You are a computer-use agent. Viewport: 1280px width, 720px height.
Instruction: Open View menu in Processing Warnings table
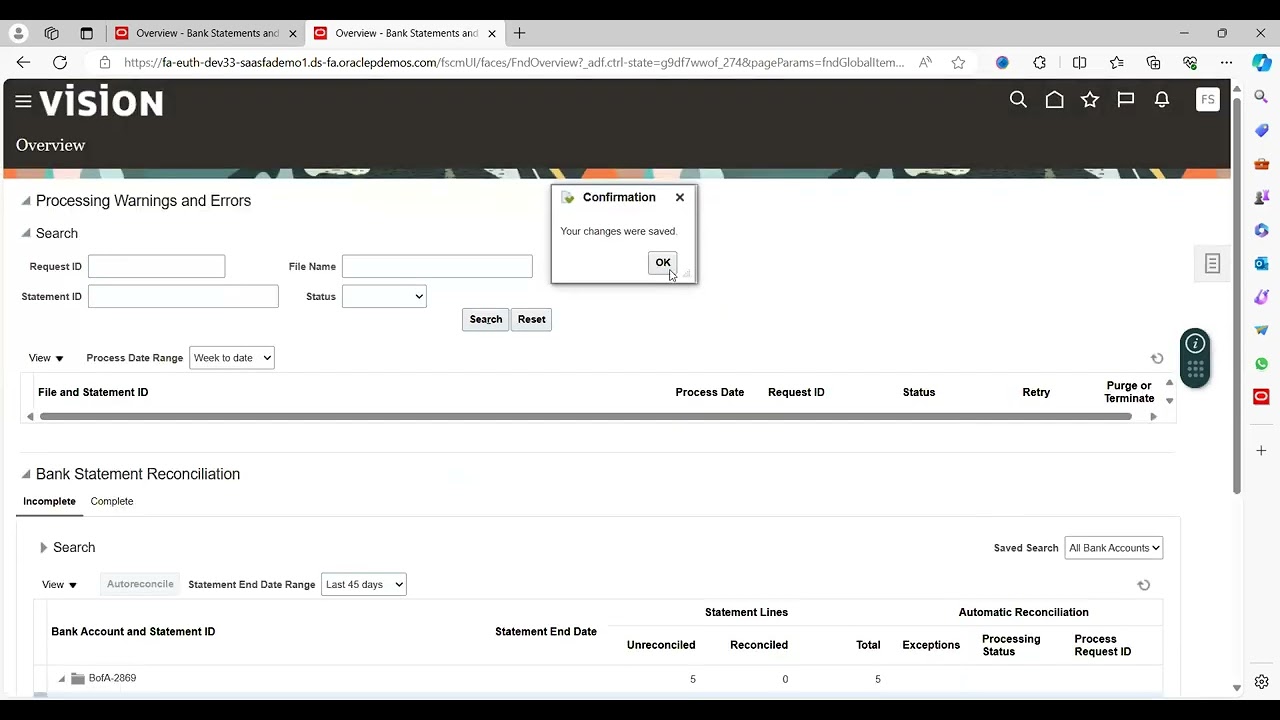click(x=46, y=358)
